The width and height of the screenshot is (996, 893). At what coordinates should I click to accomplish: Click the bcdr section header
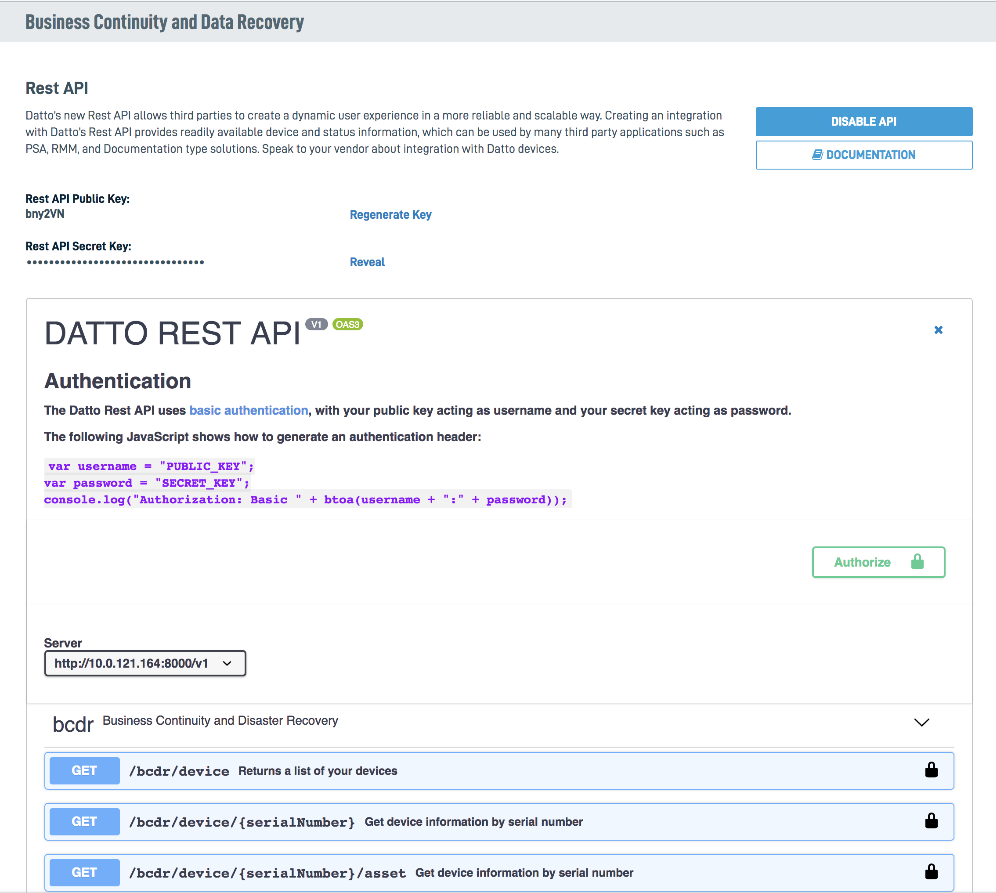click(72, 722)
